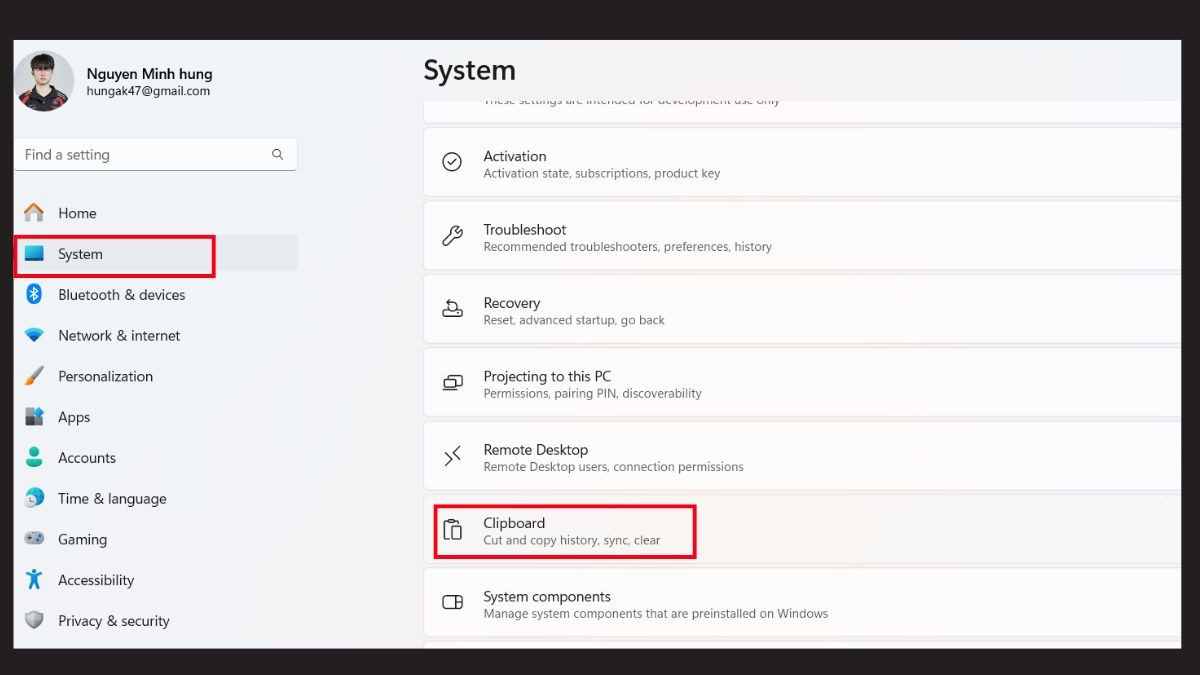This screenshot has width=1200, height=675.
Task: Click the Activation checkmark icon
Action: pos(452,162)
